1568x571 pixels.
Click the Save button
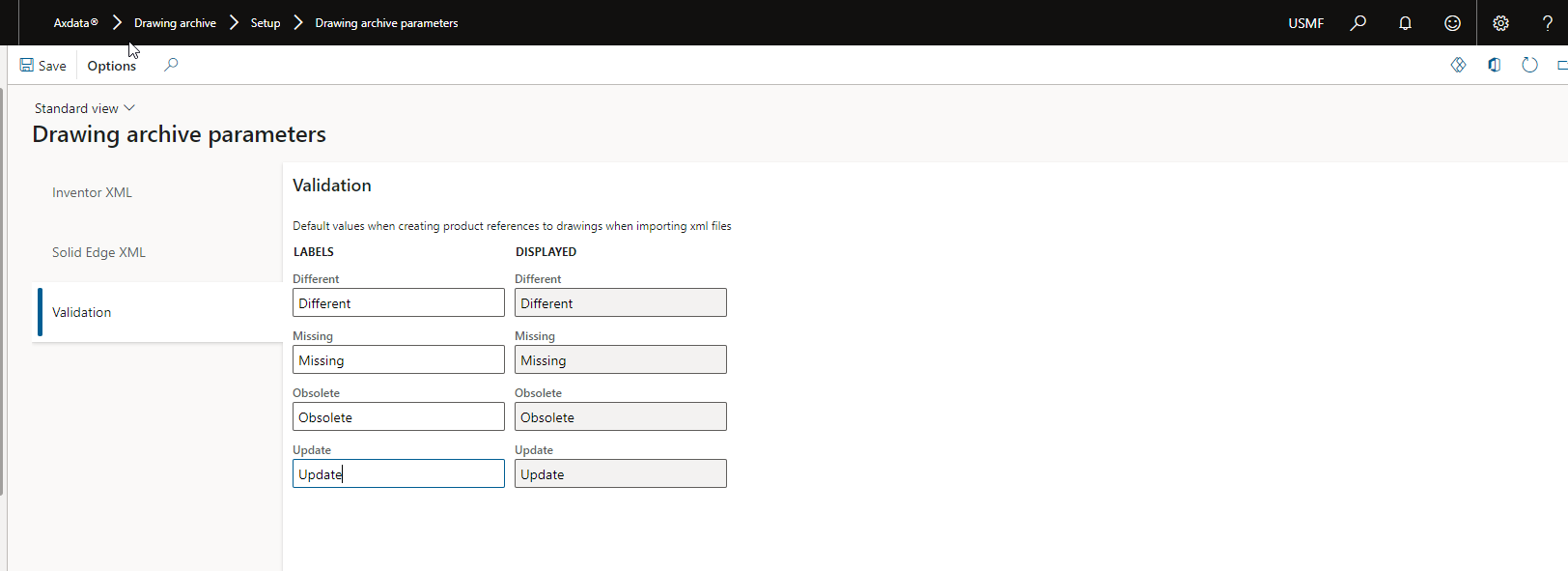pyautogui.click(x=42, y=66)
